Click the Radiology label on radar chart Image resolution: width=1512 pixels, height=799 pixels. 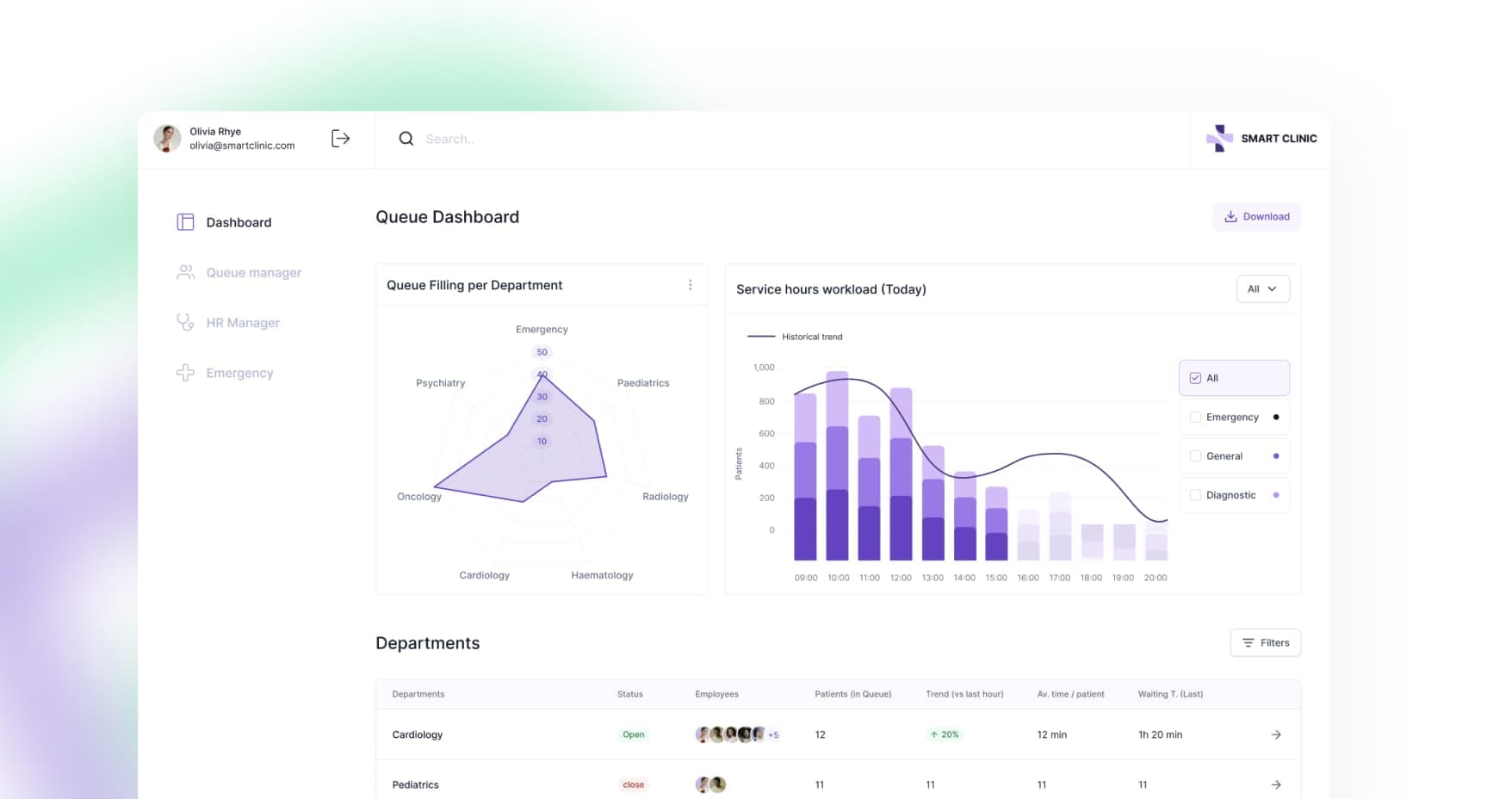(666, 497)
